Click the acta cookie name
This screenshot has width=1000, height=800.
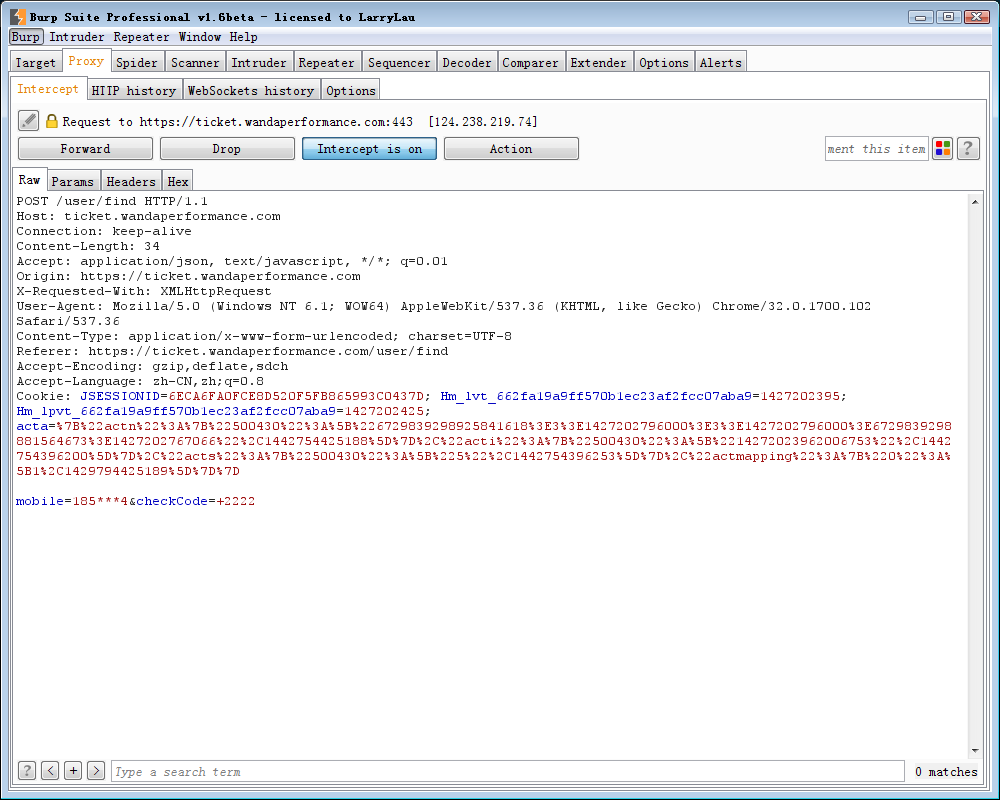pyautogui.click(x=32, y=426)
